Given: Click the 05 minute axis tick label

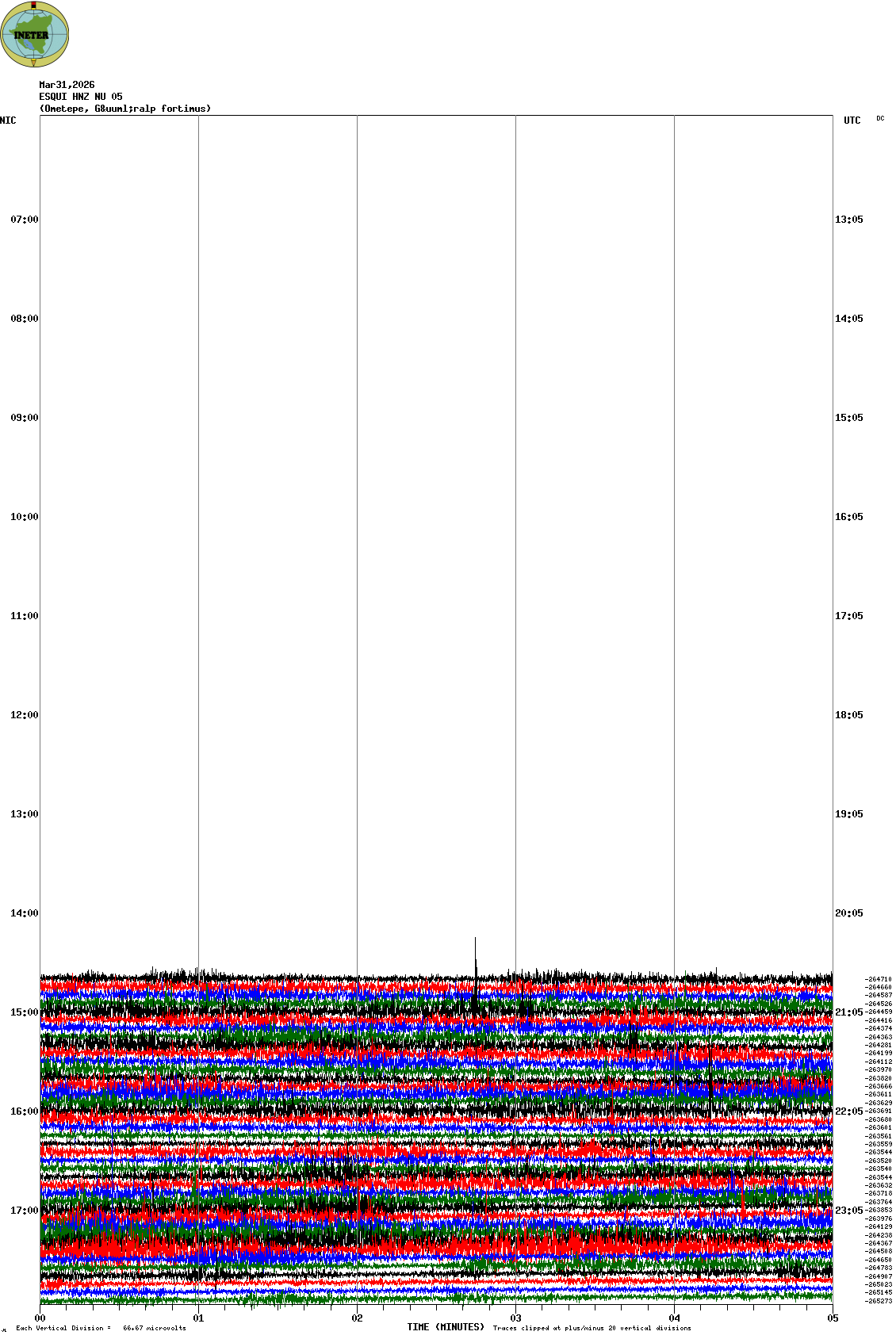Looking at the screenshot, I should [x=833, y=1318].
